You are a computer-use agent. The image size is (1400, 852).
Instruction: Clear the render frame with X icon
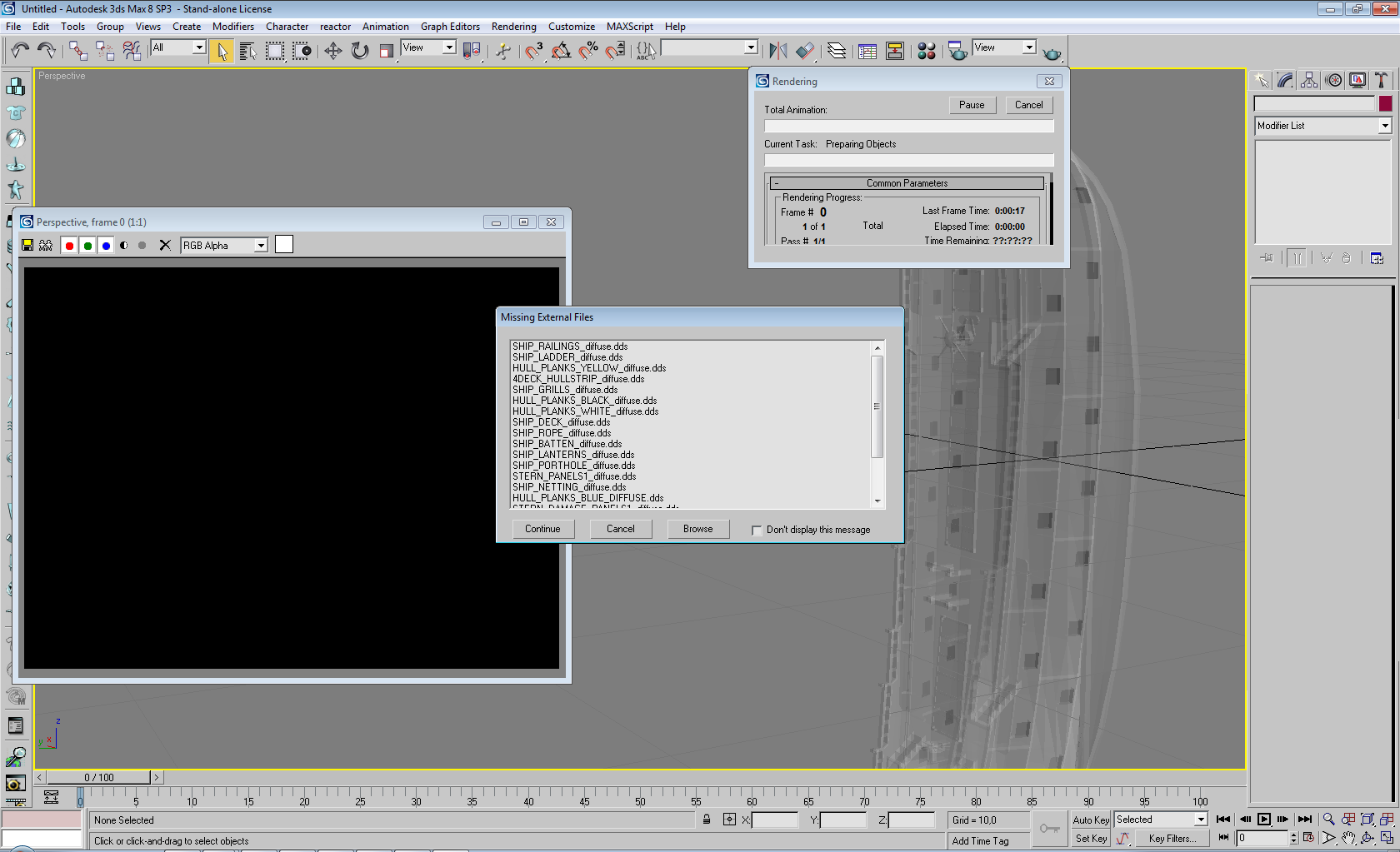(x=165, y=246)
